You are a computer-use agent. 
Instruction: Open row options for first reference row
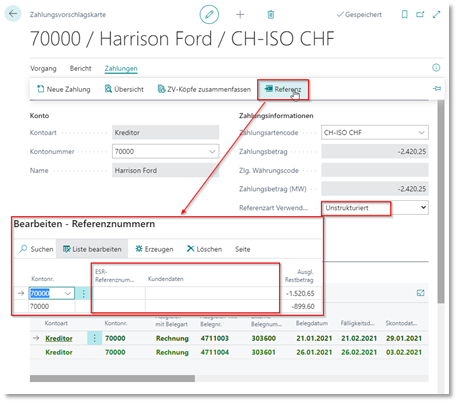pyautogui.click(x=83, y=293)
